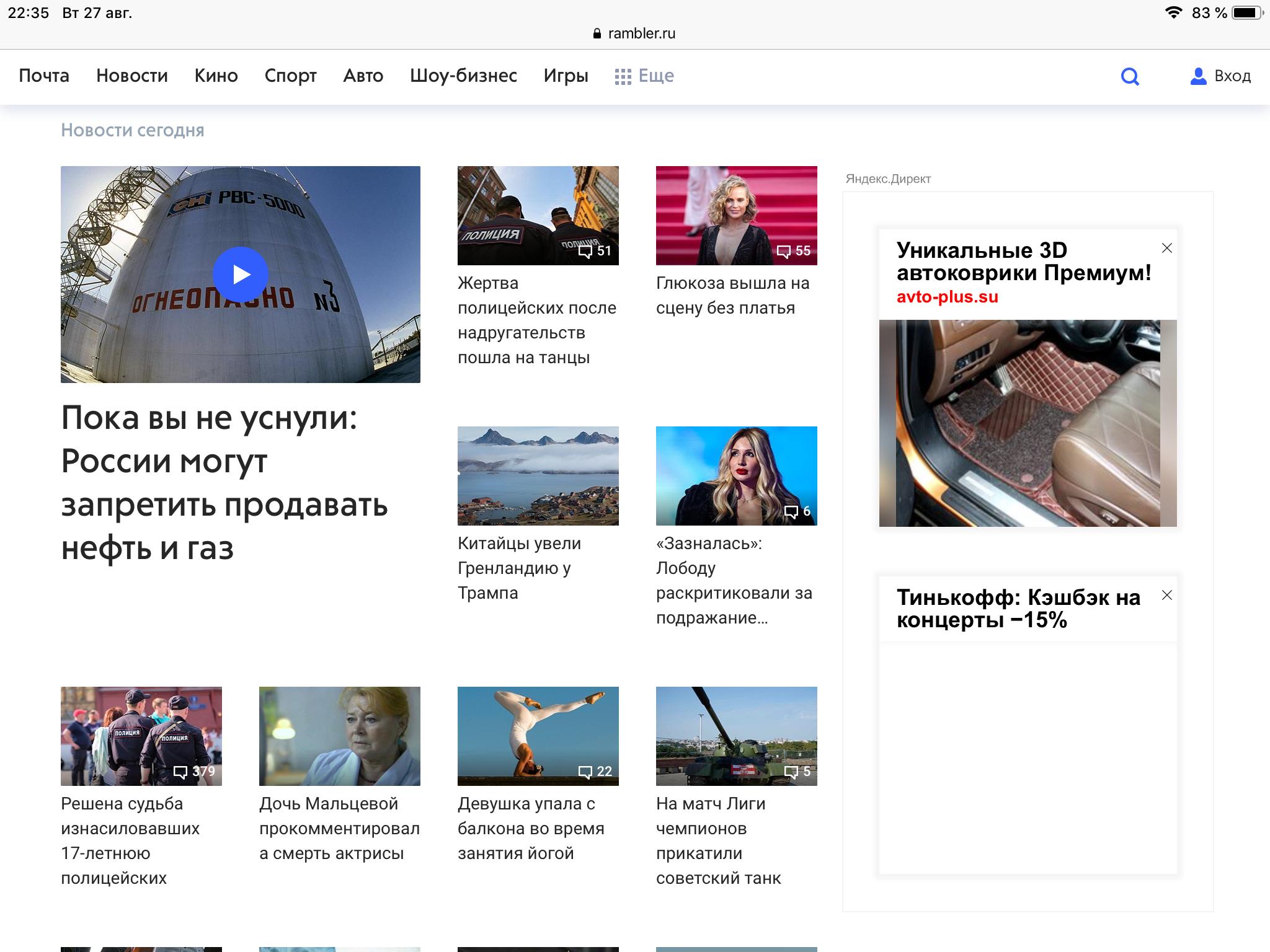Viewport: 1270px width, 952px height.
Task: Click the elderly actress thumbnail
Action: pyautogui.click(x=340, y=736)
